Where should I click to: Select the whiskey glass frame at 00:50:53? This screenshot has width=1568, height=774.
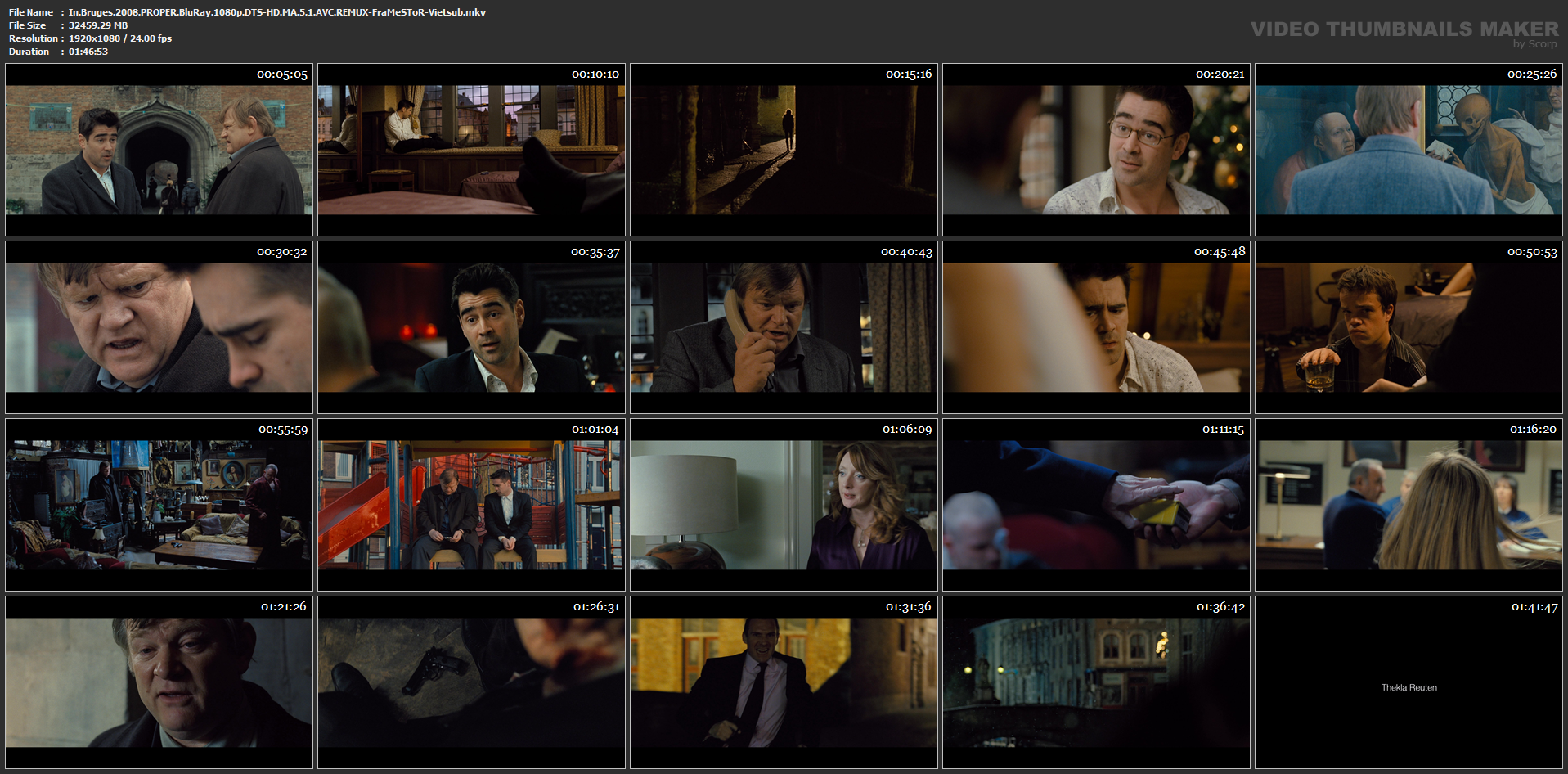pyautogui.click(x=1409, y=327)
